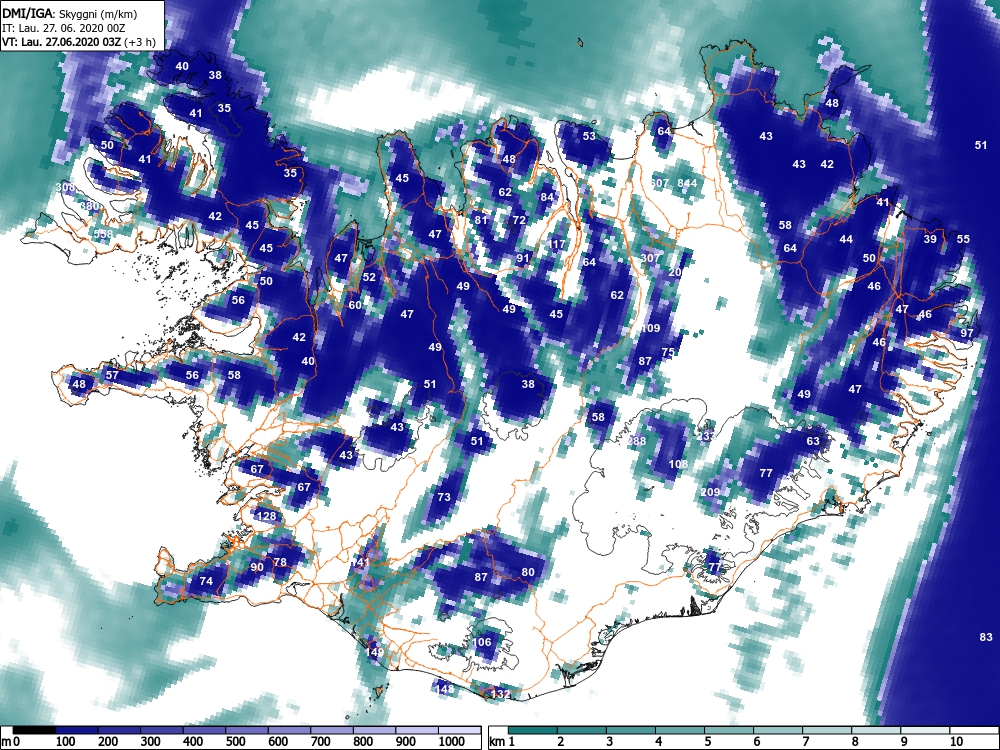Click the visibility value '117' on the map

[x=556, y=244]
